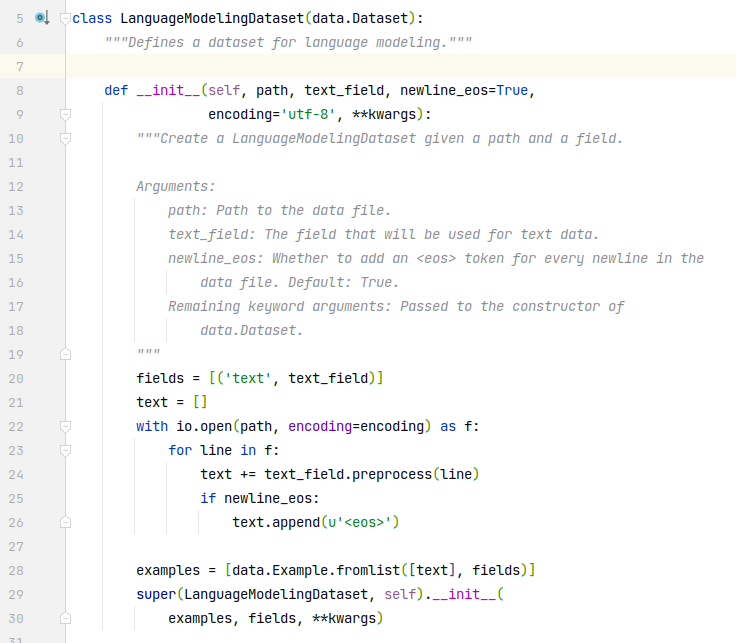736x643 pixels.
Task: Click the docstring end fold marker on line 19
Action: pyautogui.click(x=66, y=354)
